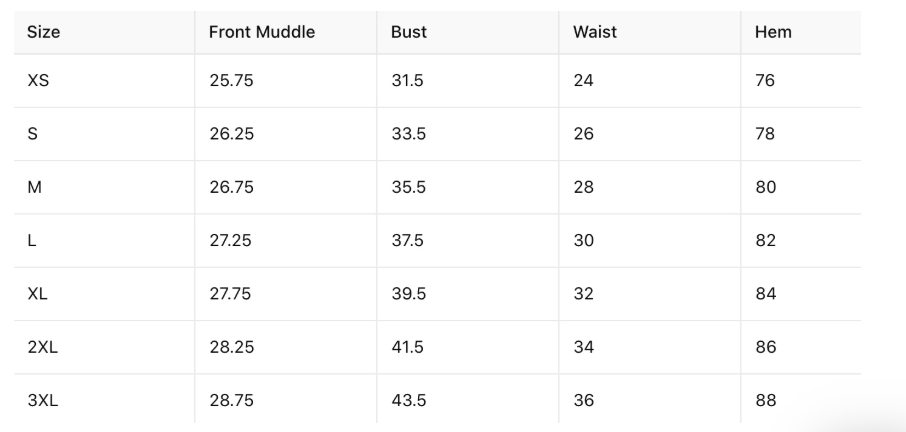Click the hem value 88
This screenshot has height=432, width=906.
coord(765,400)
